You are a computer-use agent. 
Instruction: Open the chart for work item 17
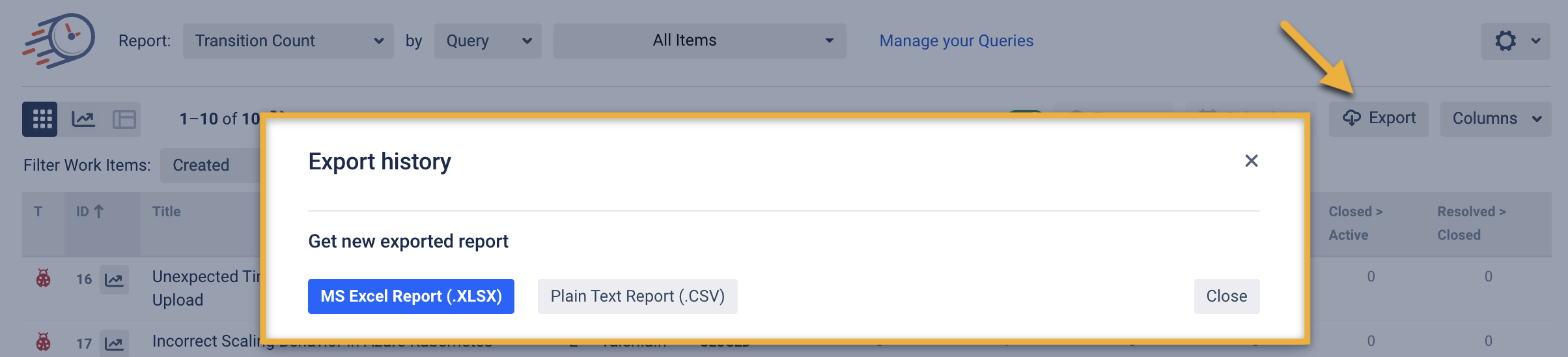tap(114, 343)
